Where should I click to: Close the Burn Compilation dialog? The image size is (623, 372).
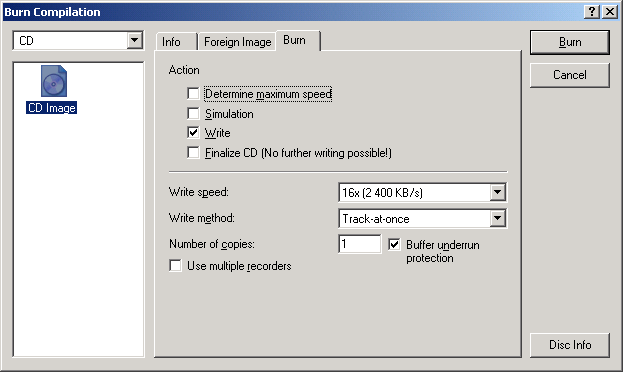pyautogui.click(x=610, y=12)
